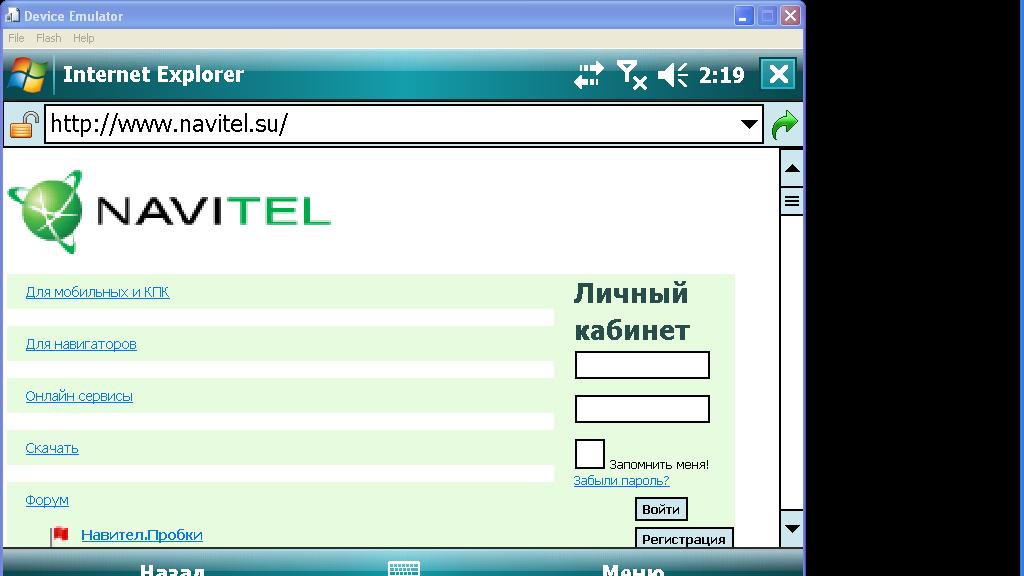Enable the Запомнить меня checkbox
Viewport: 1024px width, 576px height.
tap(590, 454)
